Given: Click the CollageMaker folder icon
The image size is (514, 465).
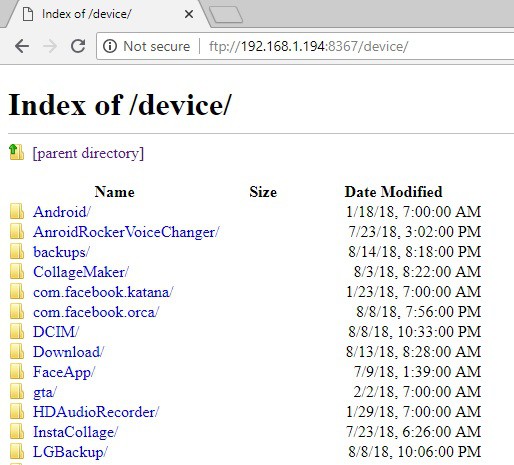Looking at the screenshot, I should [x=17, y=271].
